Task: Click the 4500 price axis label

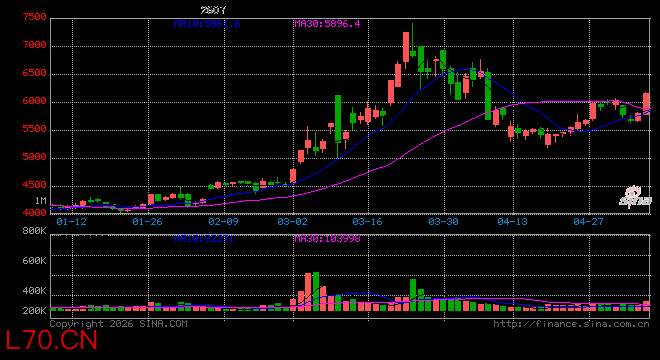Action: click(35, 185)
